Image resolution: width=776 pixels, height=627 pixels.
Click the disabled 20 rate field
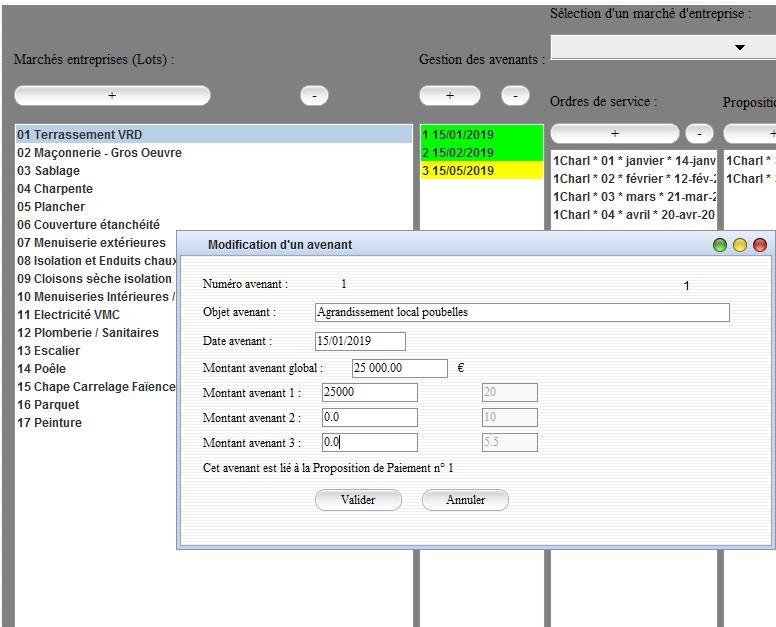[x=510, y=392]
